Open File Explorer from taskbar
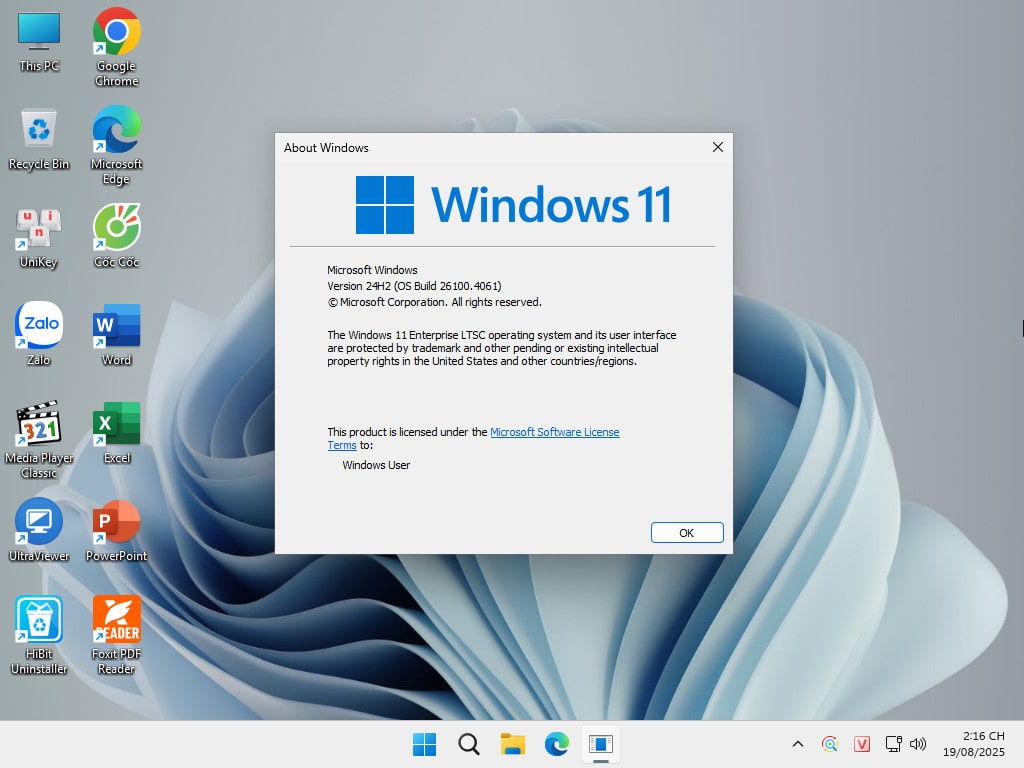1024x768 pixels. [513, 744]
